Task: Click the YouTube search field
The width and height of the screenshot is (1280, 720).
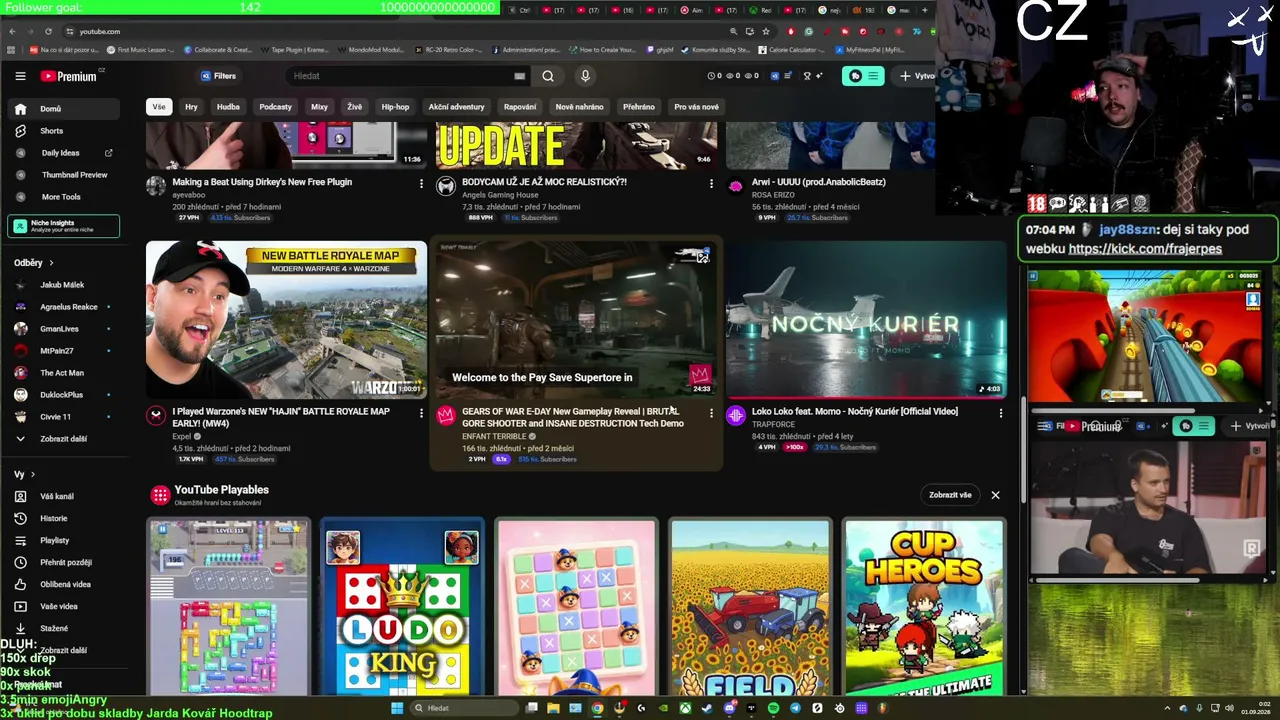Action: point(400,76)
